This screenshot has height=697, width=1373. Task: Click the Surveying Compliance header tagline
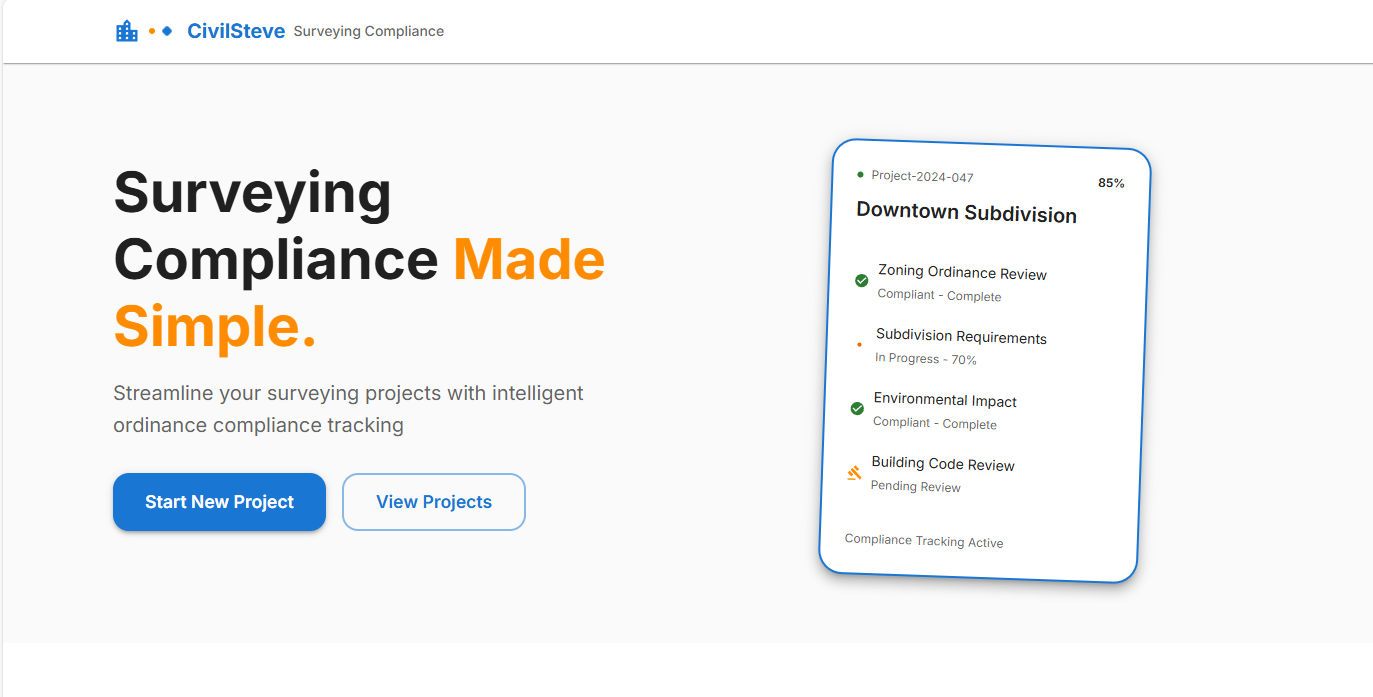368,31
